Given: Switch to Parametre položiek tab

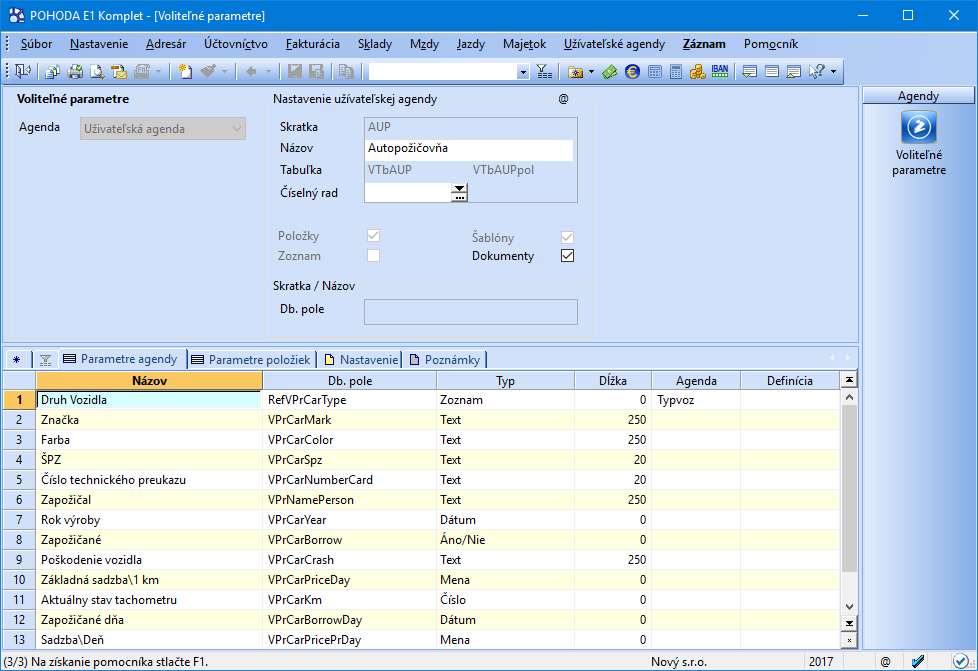Looking at the screenshot, I should [251, 360].
